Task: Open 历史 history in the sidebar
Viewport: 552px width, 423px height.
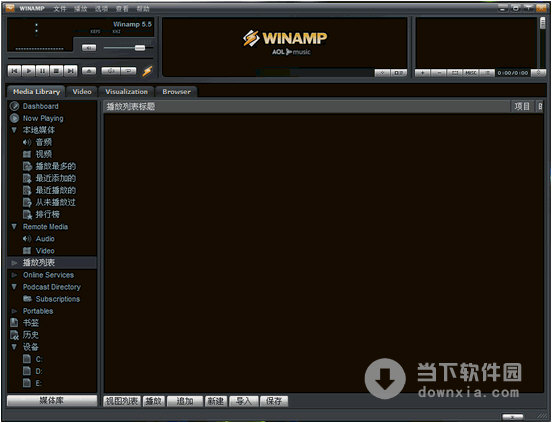Action: [31, 335]
